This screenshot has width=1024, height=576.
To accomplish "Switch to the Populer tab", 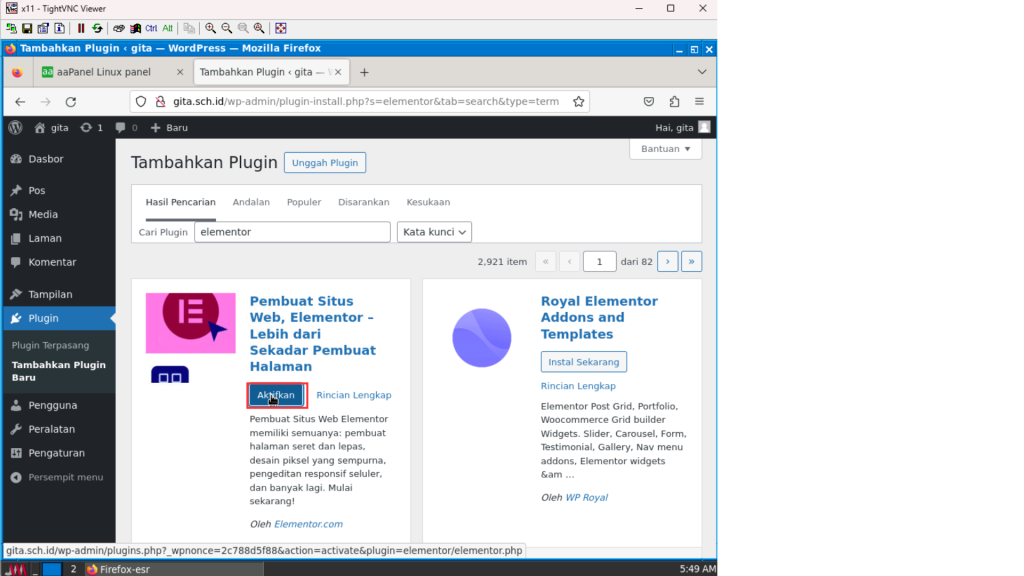I will point(304,202).
